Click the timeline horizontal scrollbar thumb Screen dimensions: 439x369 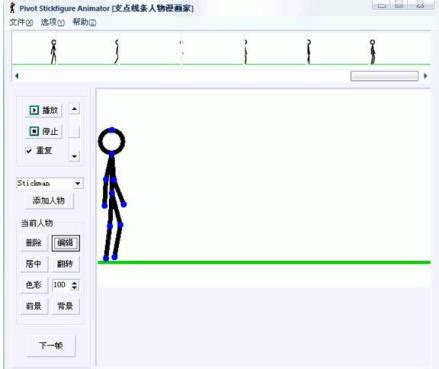[384, 76]
